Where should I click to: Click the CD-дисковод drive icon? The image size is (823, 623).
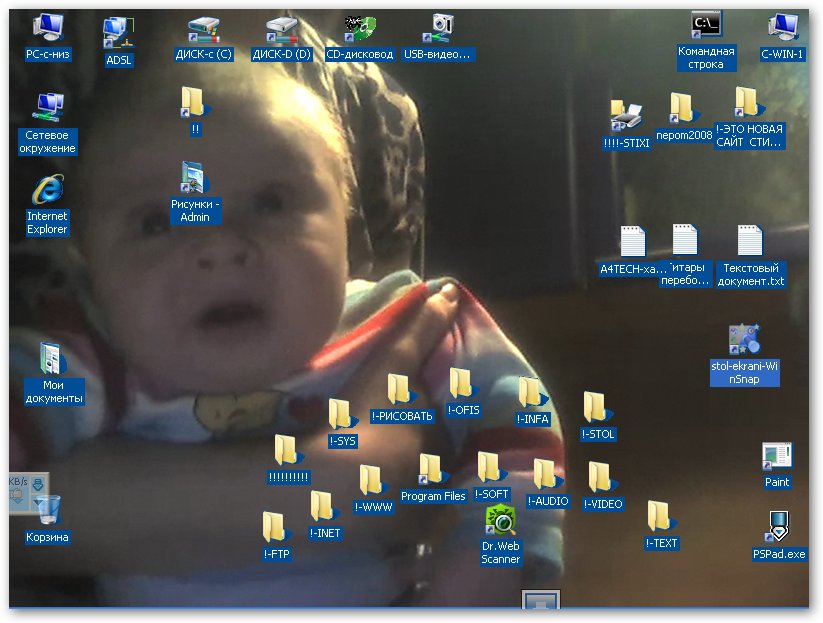[x=359, y=30]
